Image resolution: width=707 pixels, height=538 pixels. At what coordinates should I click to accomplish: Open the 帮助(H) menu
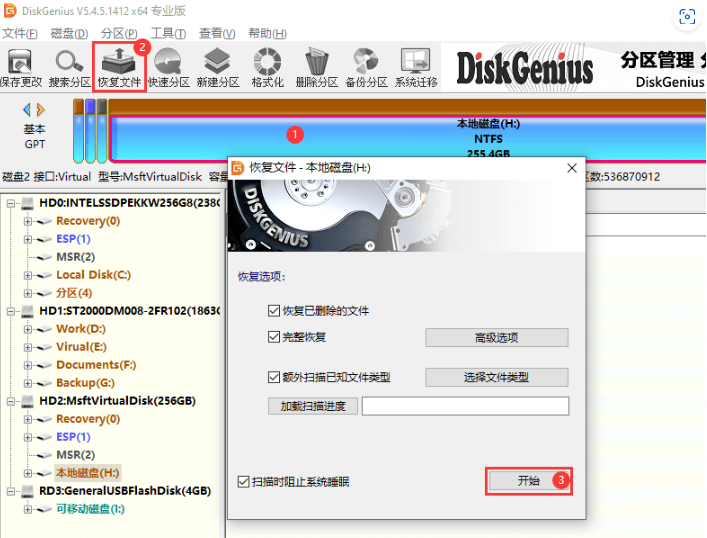[x=267, y=33]
